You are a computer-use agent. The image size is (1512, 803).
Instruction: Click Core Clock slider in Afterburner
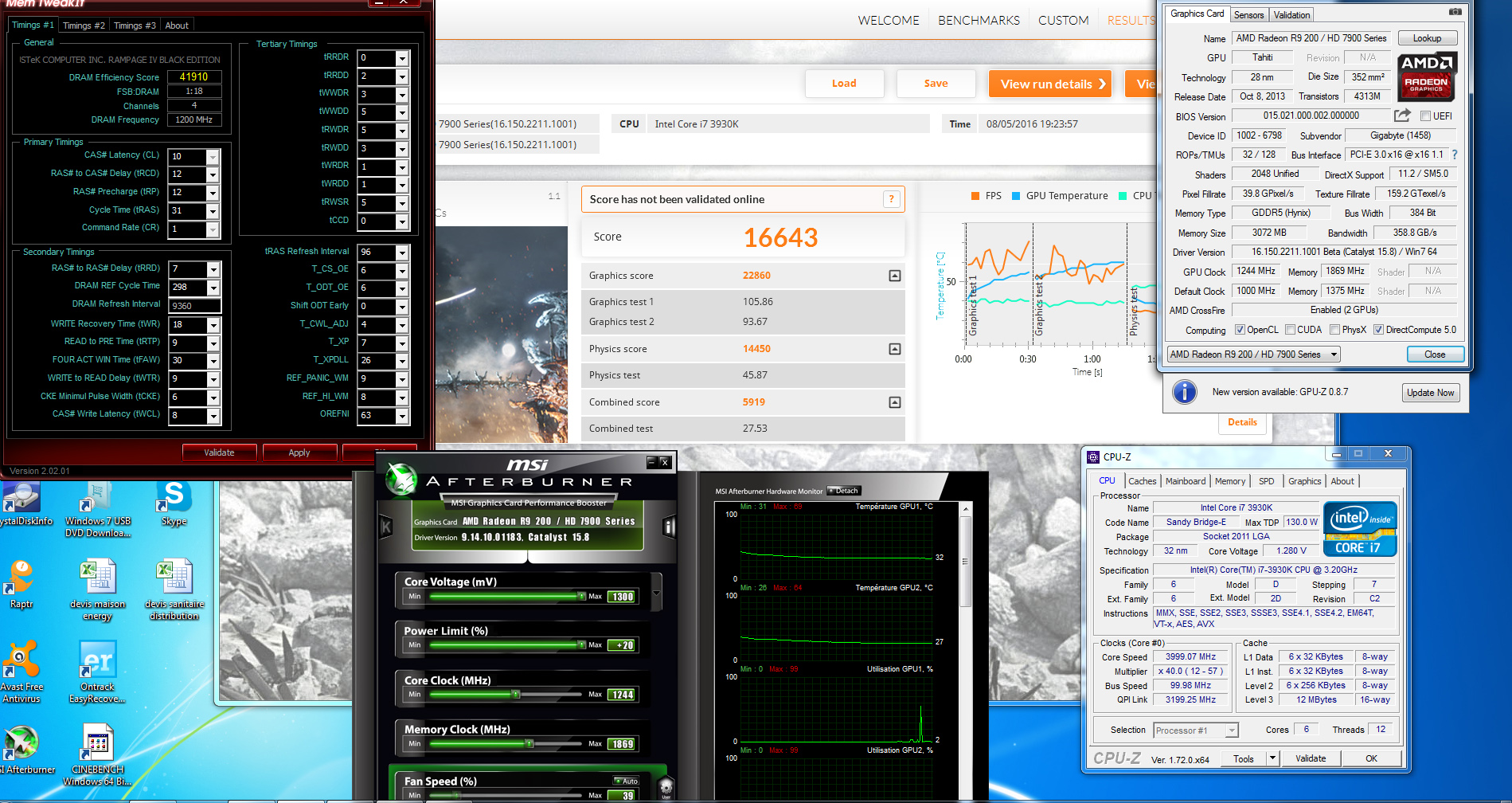tap(506, 694)
